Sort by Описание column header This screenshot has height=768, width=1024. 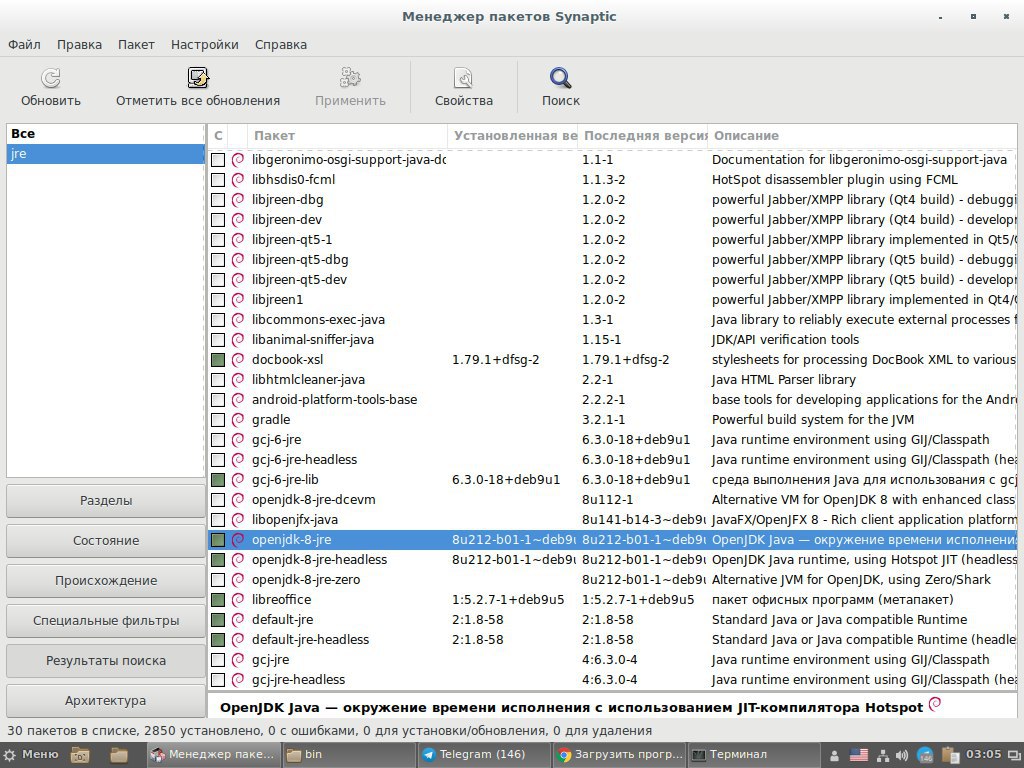pos(862,136)
